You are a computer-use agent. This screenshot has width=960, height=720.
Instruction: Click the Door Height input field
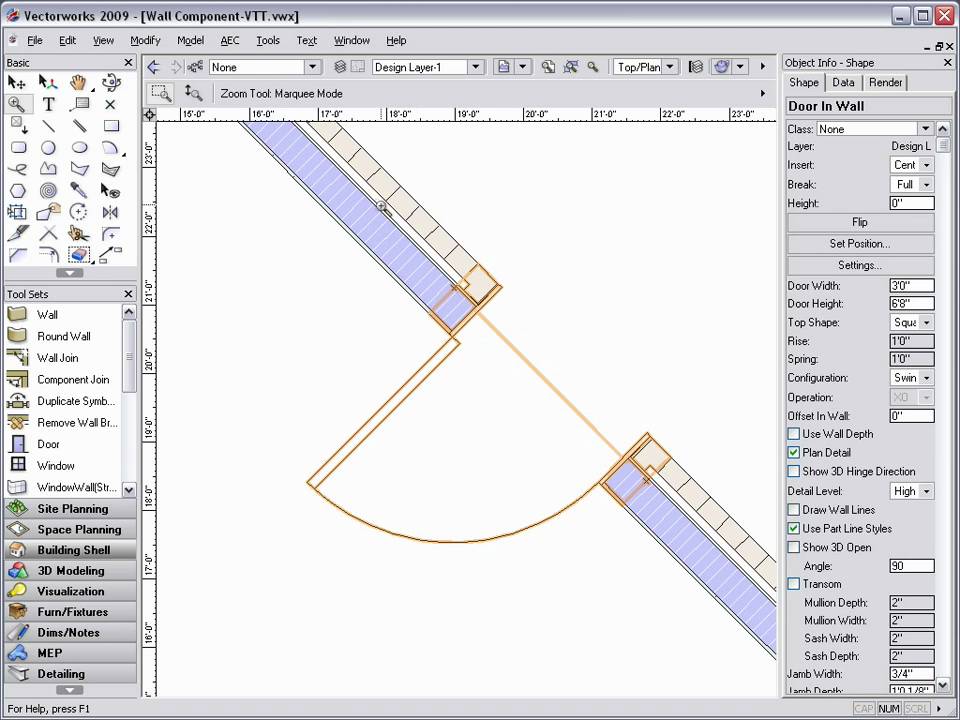tap(912, 304)
